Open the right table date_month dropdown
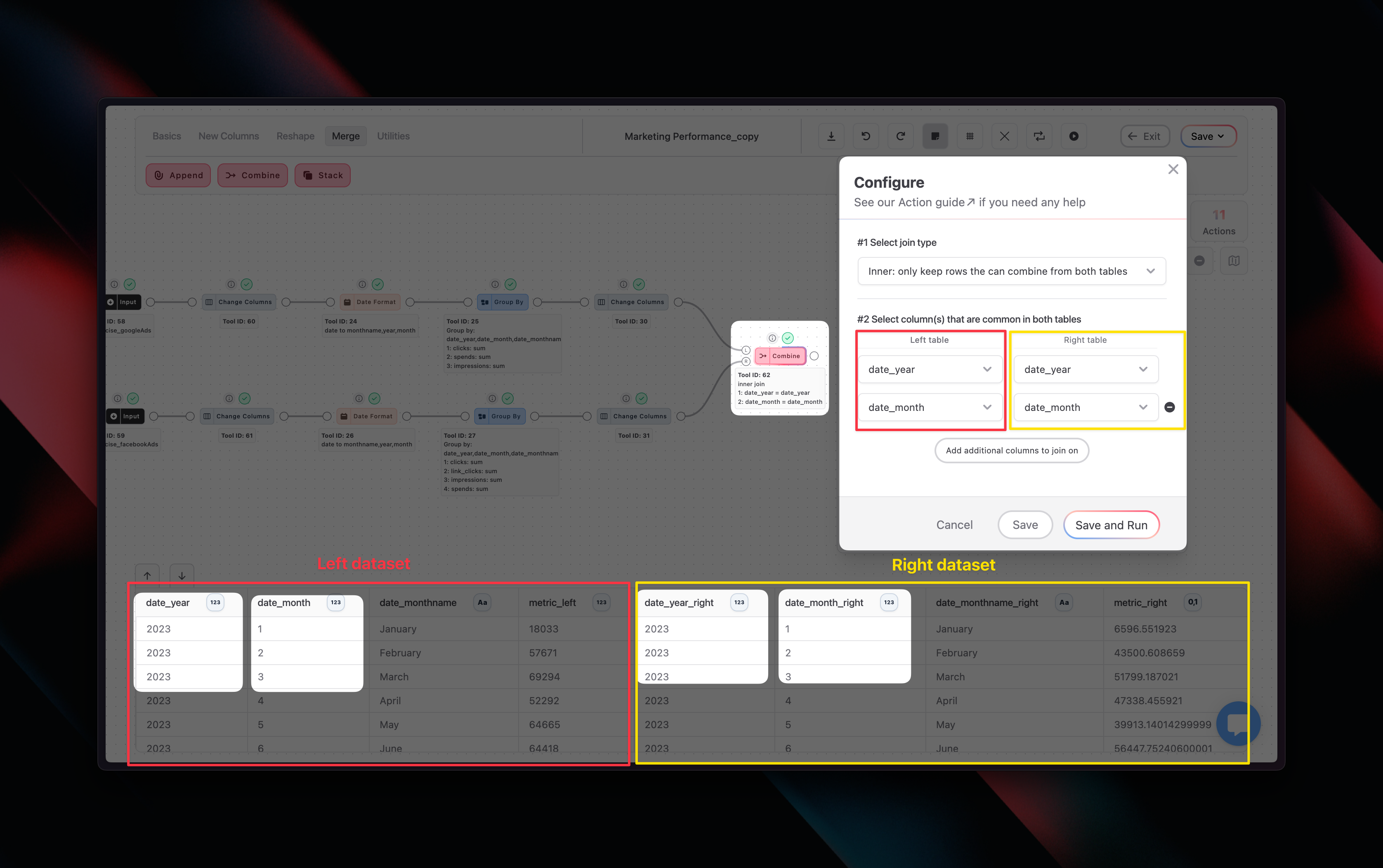Viewport: 1383px width, 868px height. (1086, 407)
